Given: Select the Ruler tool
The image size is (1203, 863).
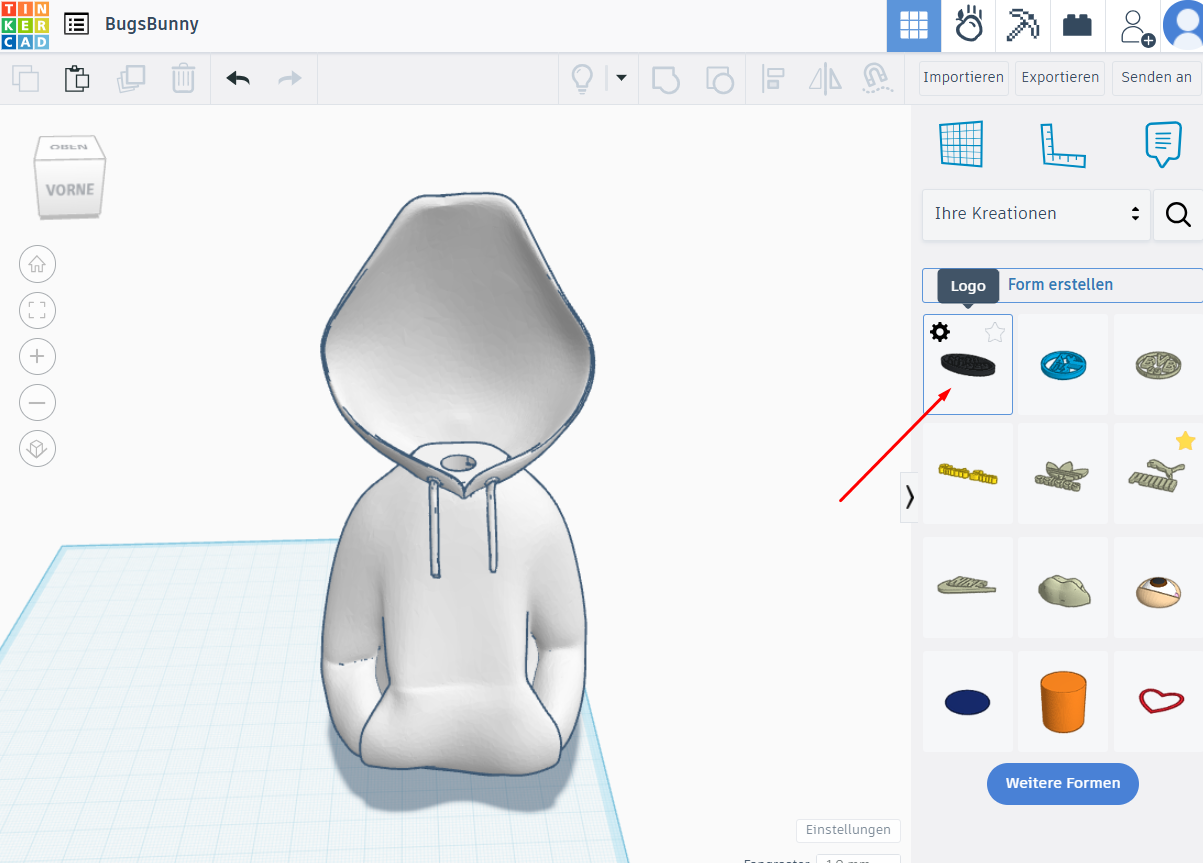Looking at the screenshot, I should pos(1062,145).
